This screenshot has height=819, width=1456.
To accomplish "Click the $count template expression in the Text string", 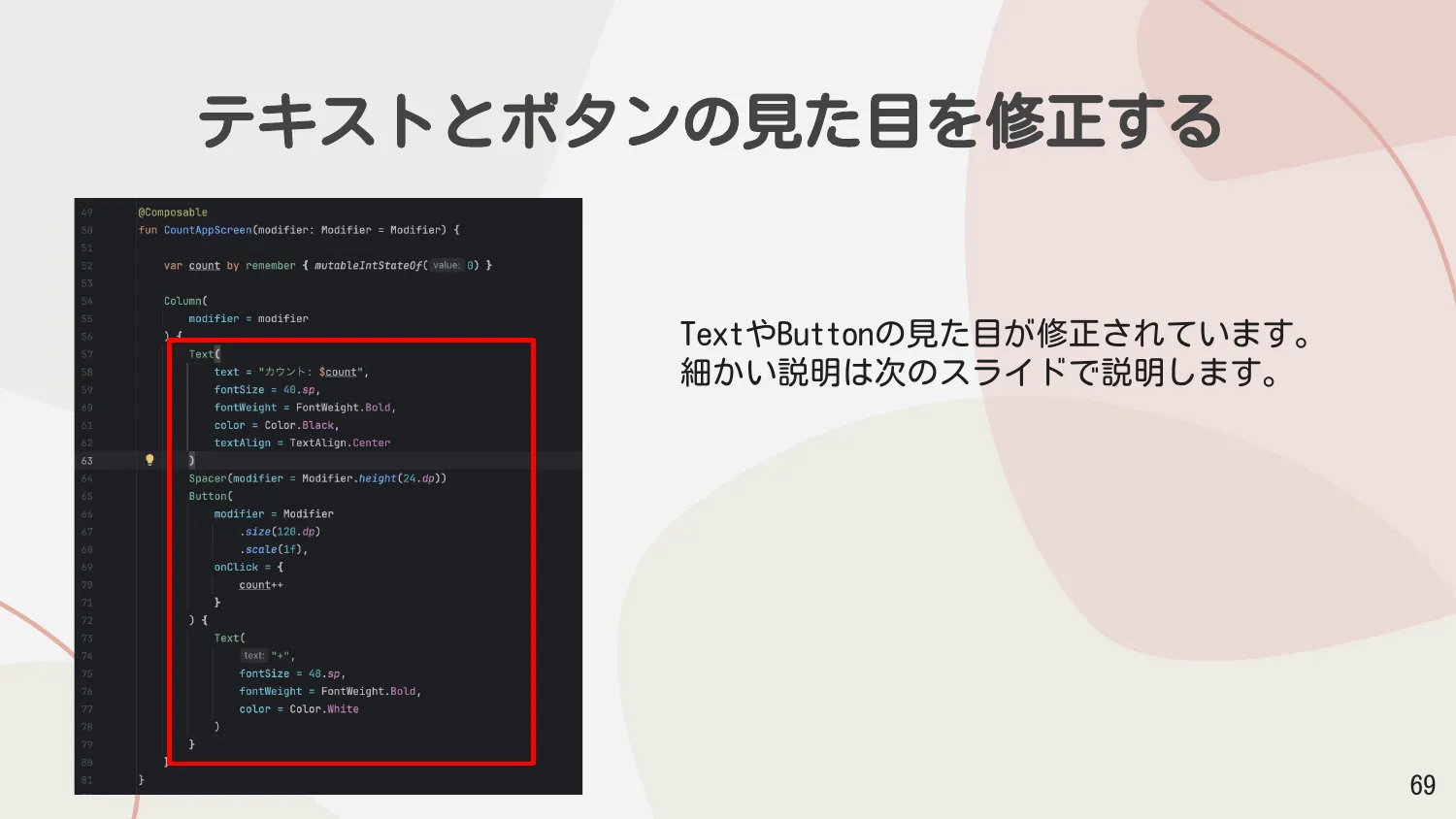I will [339, 371].
